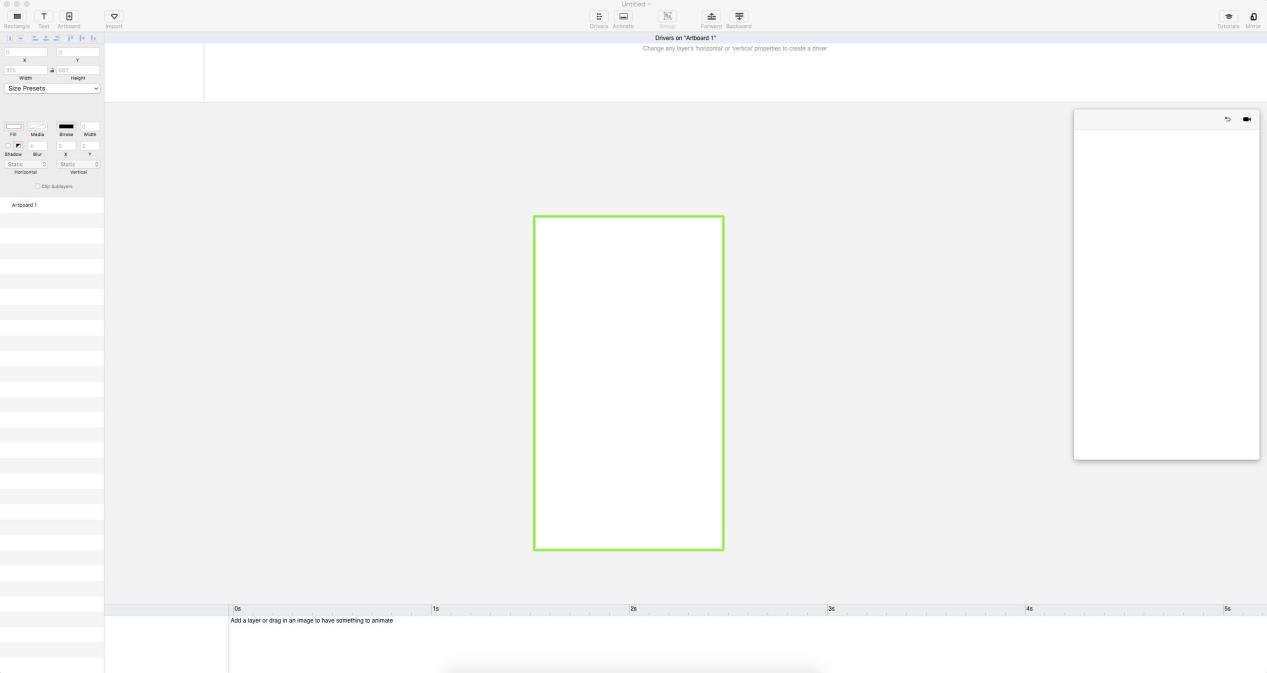Click the Mirror device icon
This screenshot has height=673, width=1267.
click(x=1253, y=17)
